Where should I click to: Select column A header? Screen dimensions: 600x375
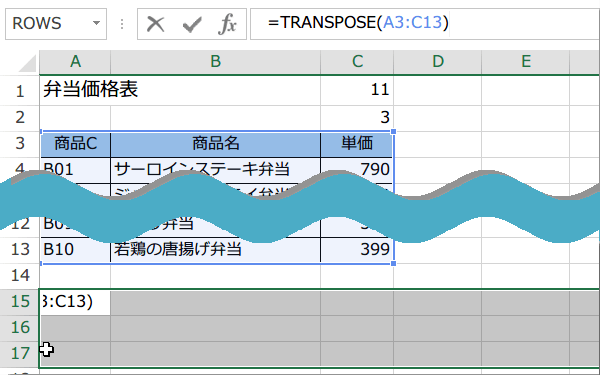pos(75,61)
